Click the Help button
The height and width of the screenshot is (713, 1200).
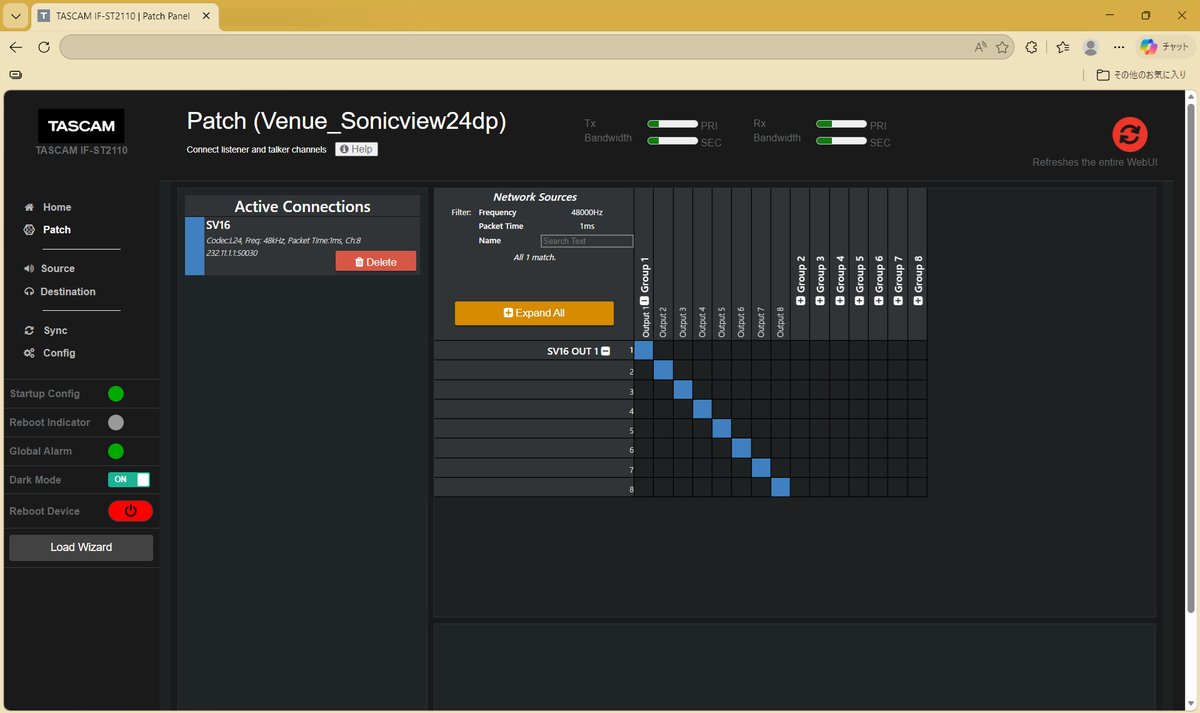pyautogui.click(x=356, y=149)
